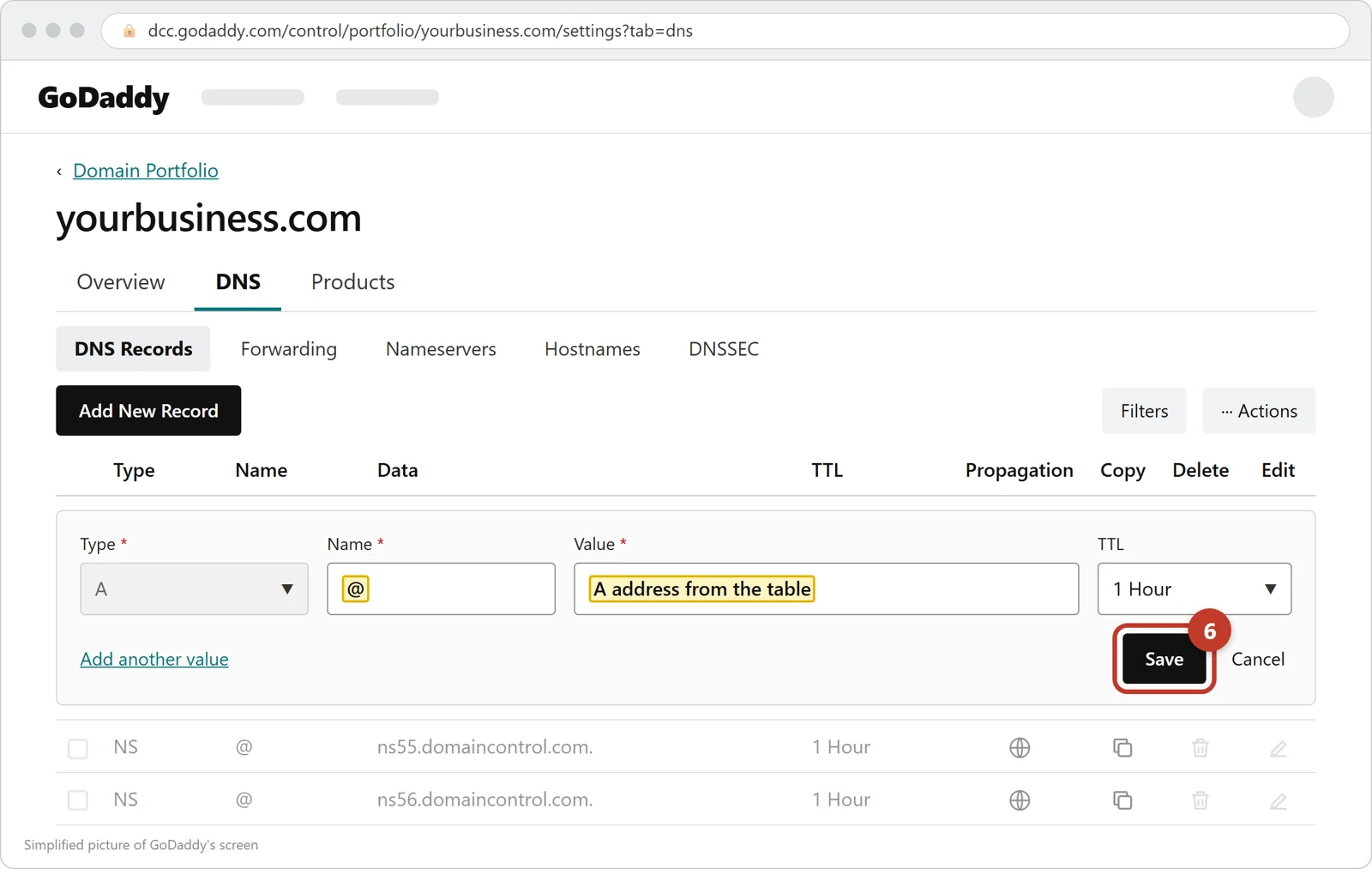Copy the ns55.domaincontrol.com NS record
The image size is (1372, 869).
point(1122,748)
